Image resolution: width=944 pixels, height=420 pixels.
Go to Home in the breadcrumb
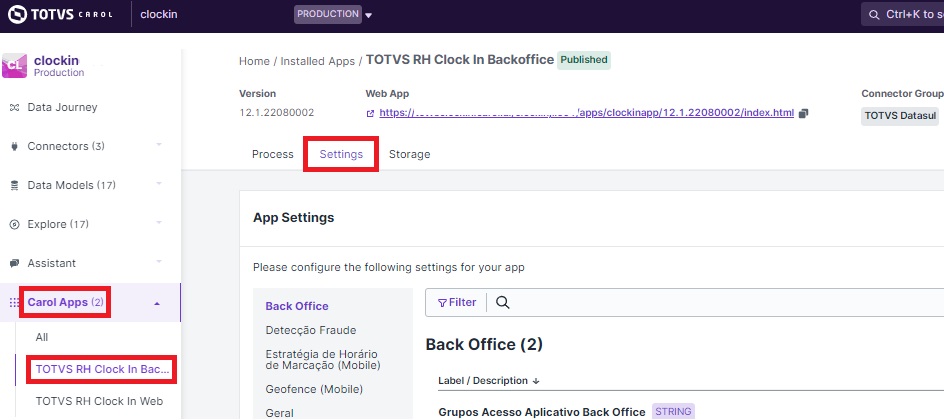pyautogui.click(x=254, y=61)
